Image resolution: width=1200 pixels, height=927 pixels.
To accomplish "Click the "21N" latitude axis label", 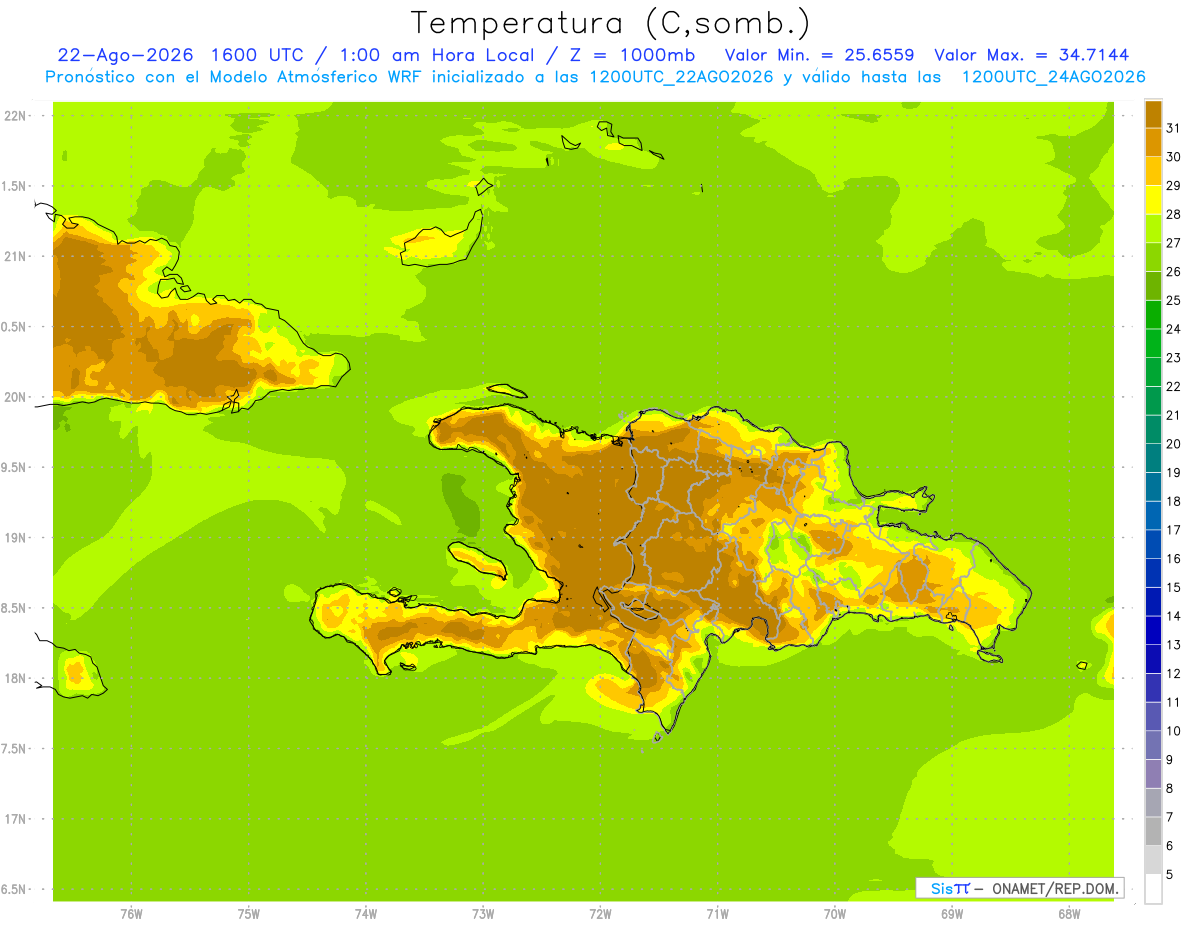I will [x=16, y=256].
